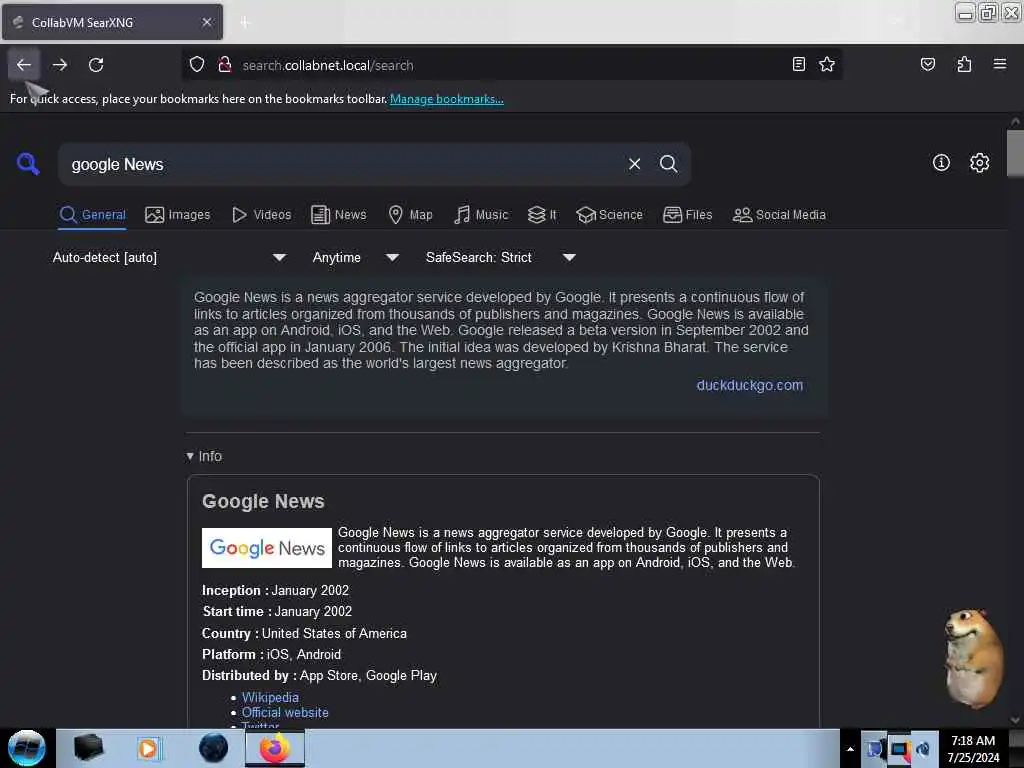Bookmark this page with the star icon

[827, 65]
